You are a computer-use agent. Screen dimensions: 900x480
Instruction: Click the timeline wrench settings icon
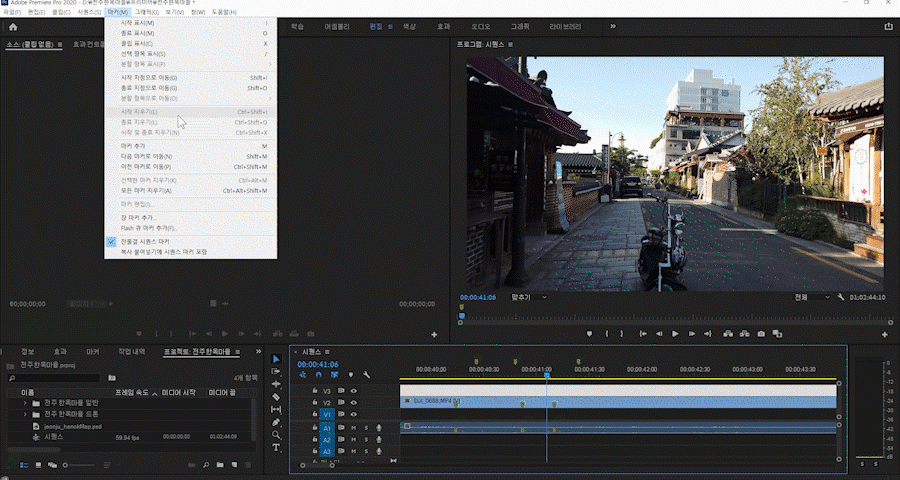pos(367,375)
